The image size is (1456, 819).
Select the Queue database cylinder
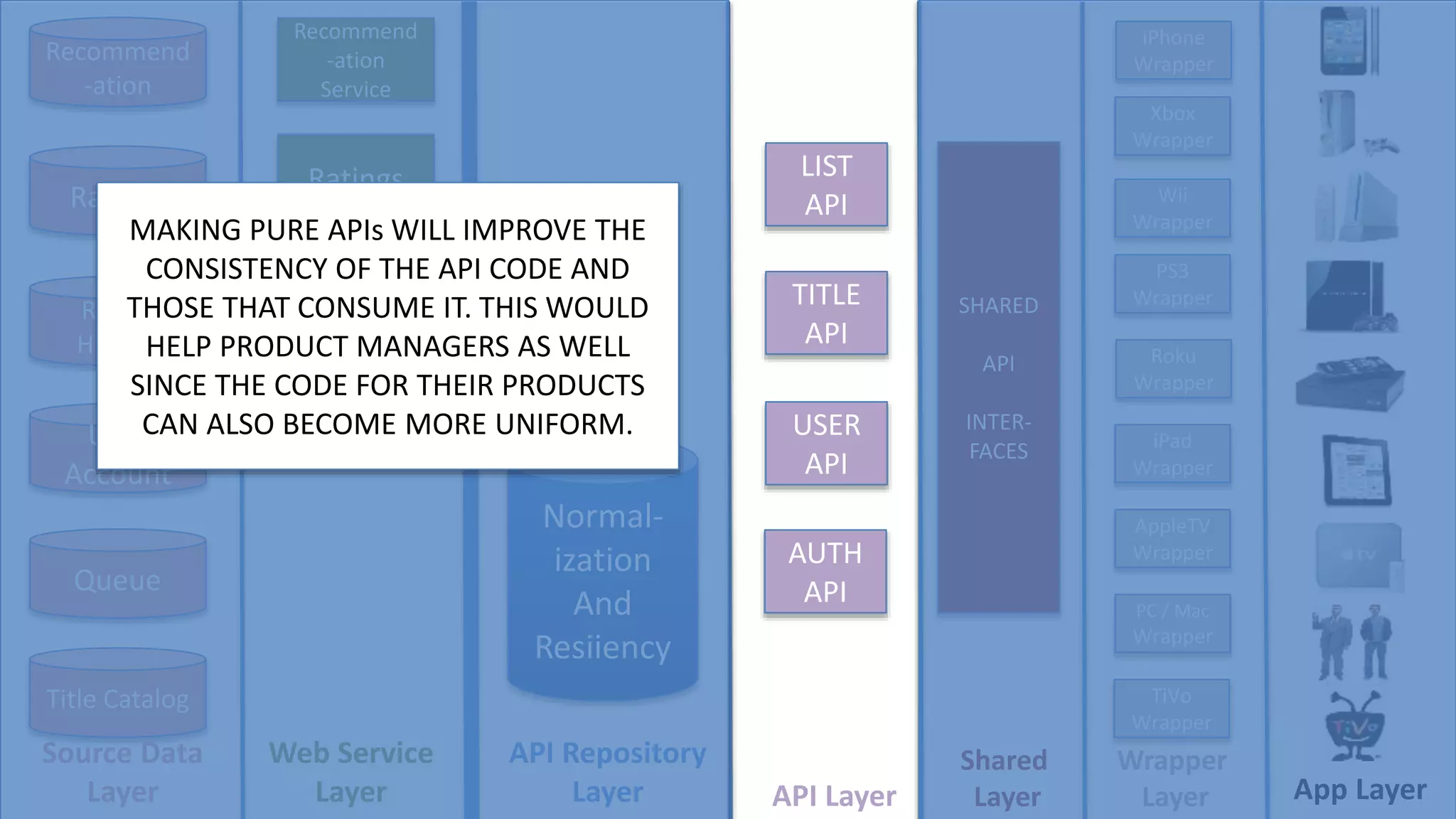pos(118,574)
